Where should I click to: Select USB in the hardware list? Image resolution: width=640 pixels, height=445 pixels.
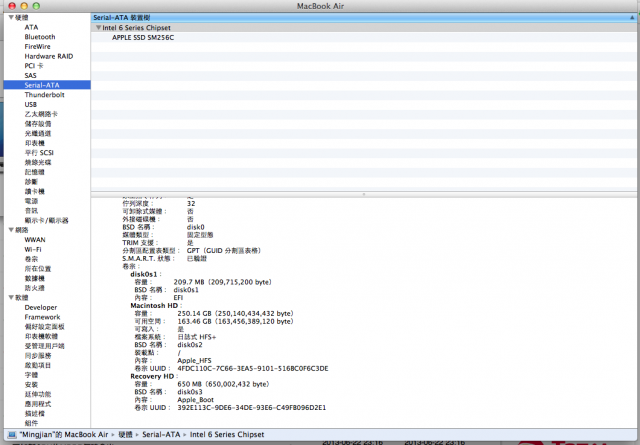point(30,105)
